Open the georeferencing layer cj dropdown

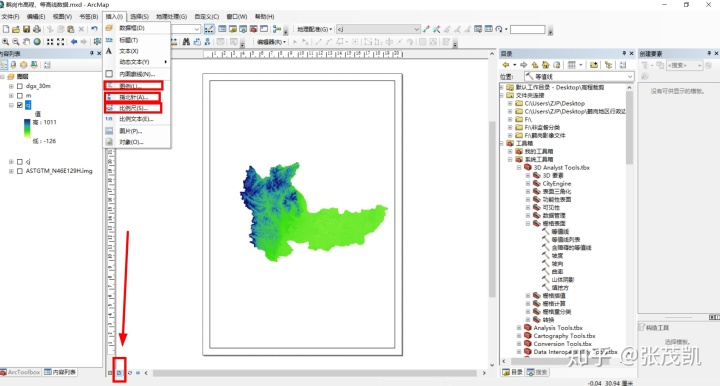pos(416,29)
